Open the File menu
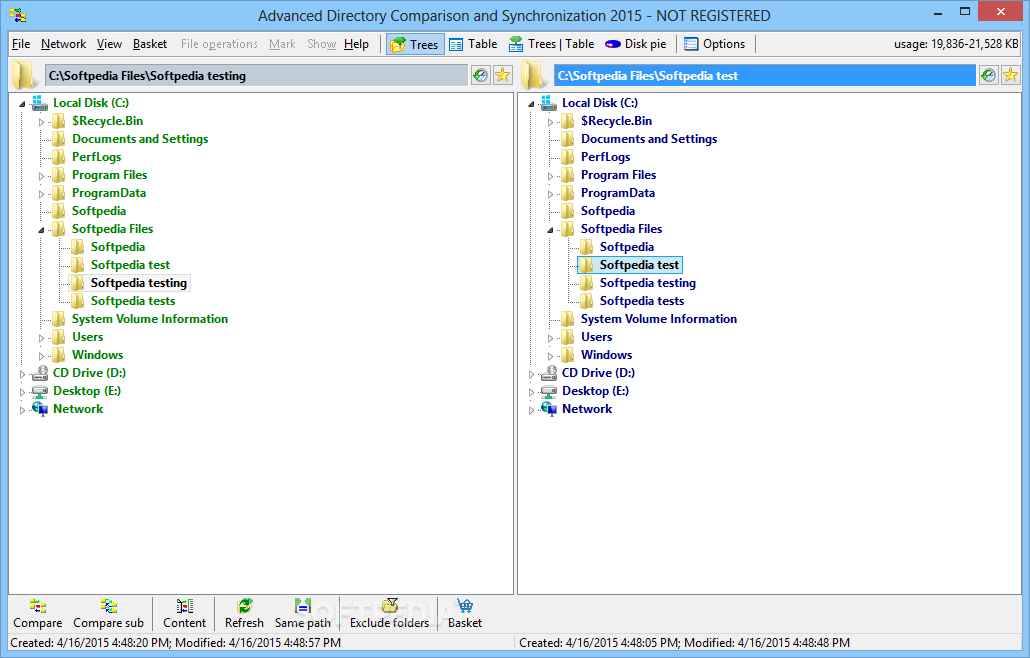The image size is (1030, 658). [21, 44]
